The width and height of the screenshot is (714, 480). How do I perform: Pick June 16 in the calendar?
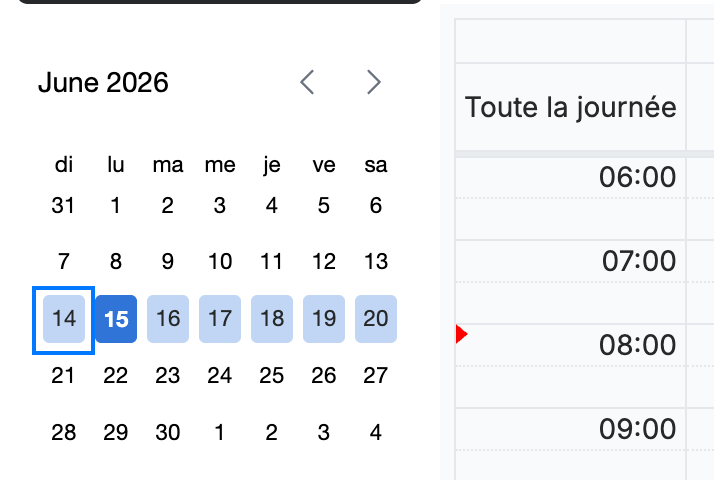pos(168,319)
